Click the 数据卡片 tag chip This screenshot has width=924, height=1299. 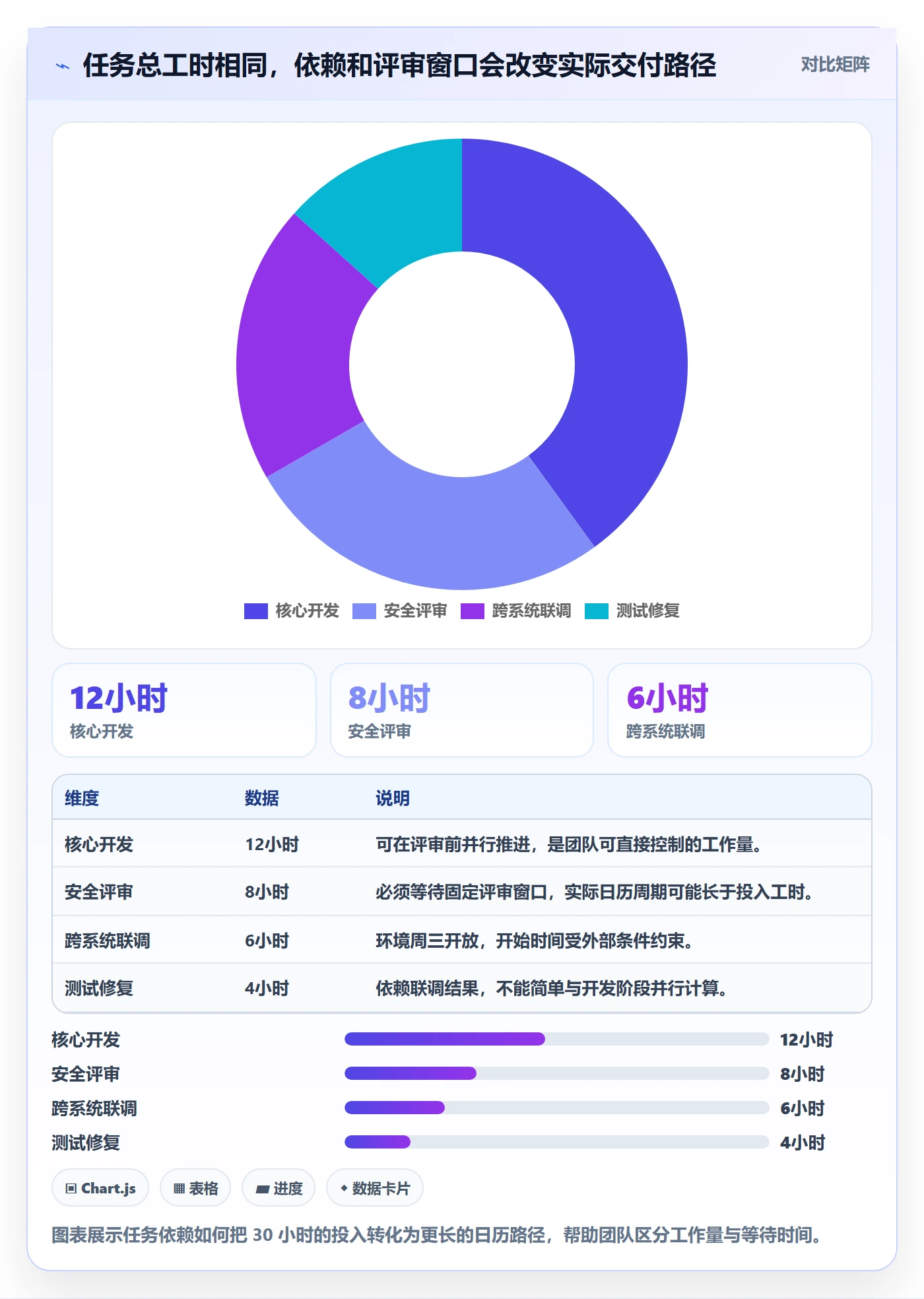coord(375,1188)
